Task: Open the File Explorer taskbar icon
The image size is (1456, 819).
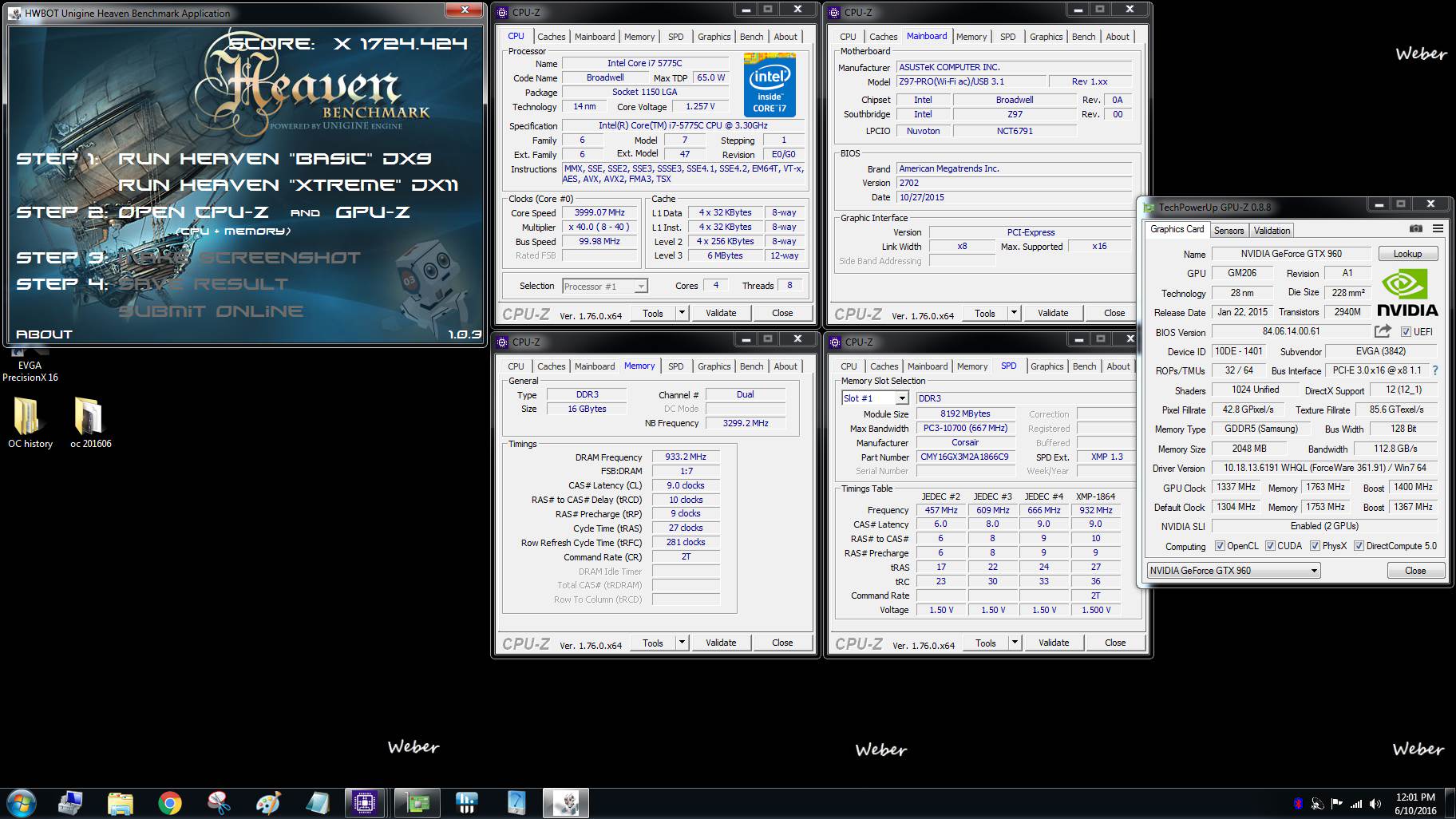Action: pyautogui.click(x=120, y=802)
